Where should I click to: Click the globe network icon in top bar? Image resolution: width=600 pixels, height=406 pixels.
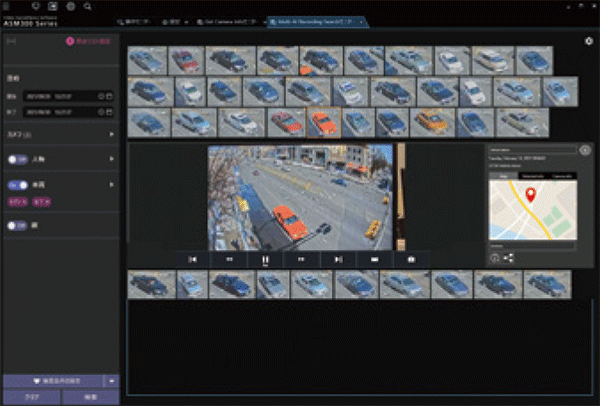[71, 6]
